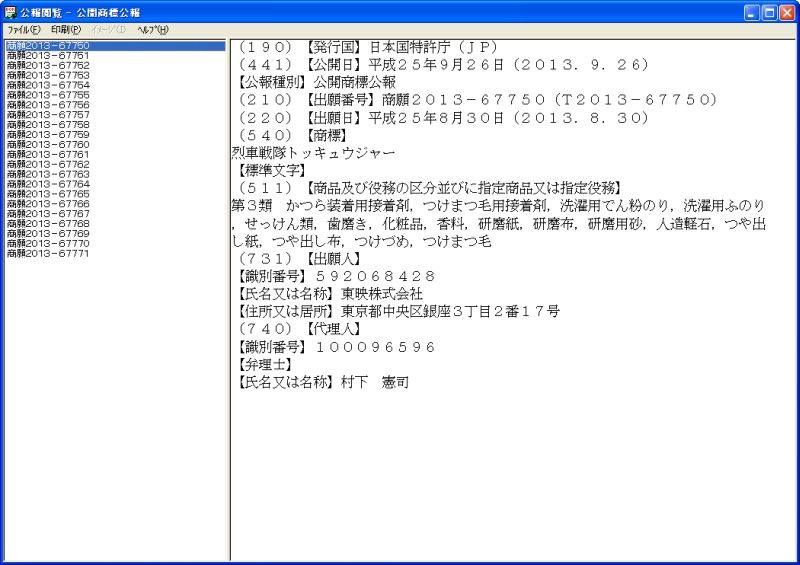
Task: Select list entry 商願2013-67751
Action: click(x=48, y=56)
